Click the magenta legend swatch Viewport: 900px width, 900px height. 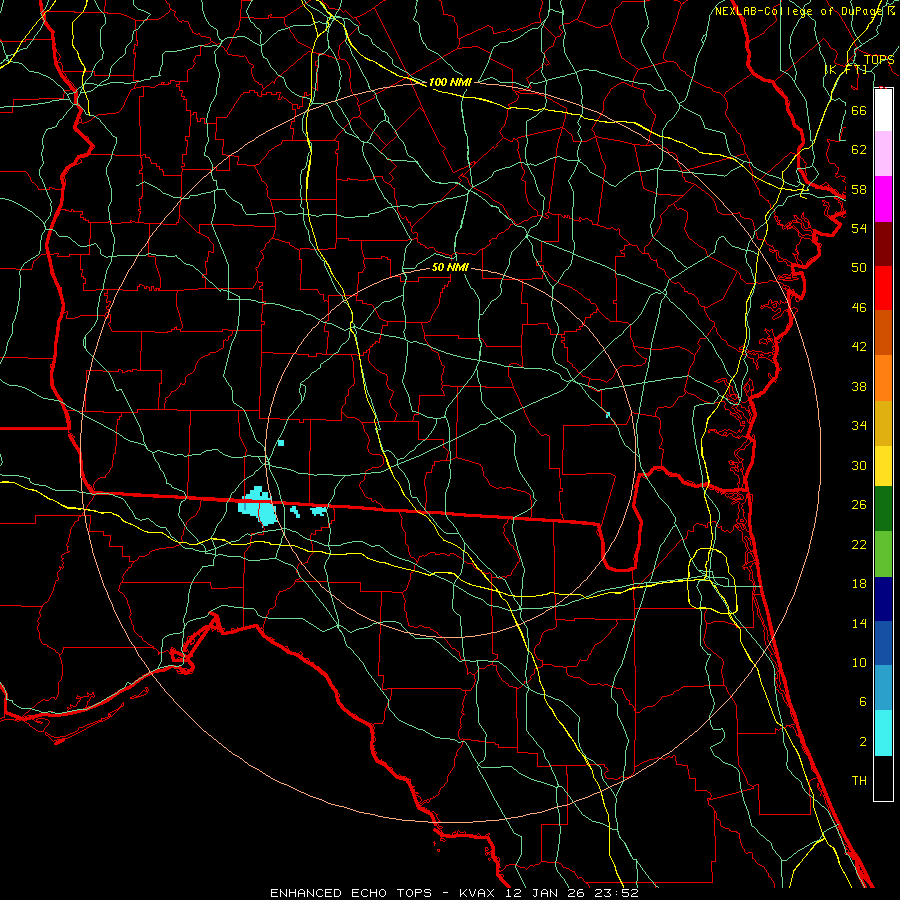883,199
